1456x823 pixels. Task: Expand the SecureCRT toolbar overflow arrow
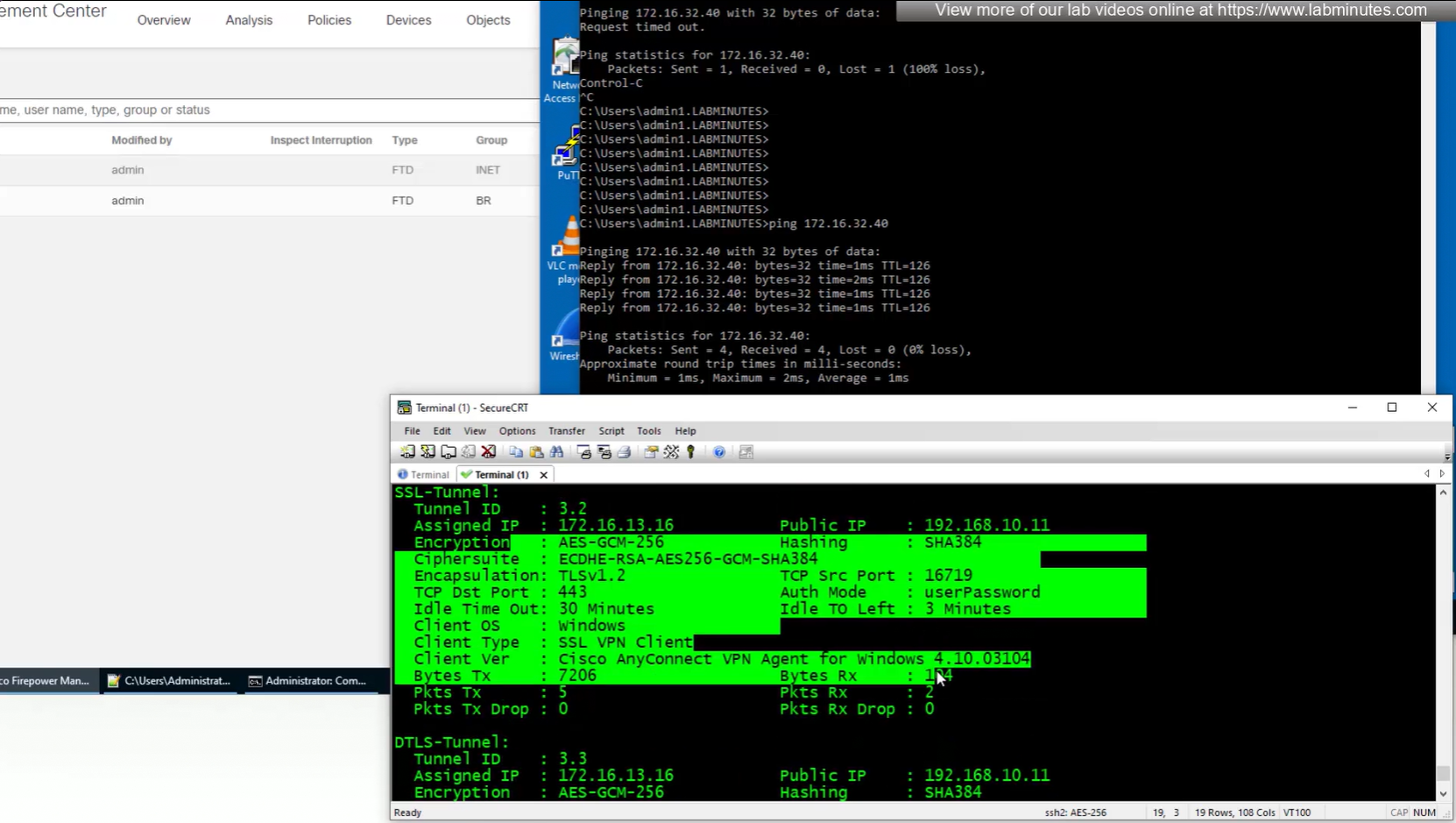[x=1446, y=457]
